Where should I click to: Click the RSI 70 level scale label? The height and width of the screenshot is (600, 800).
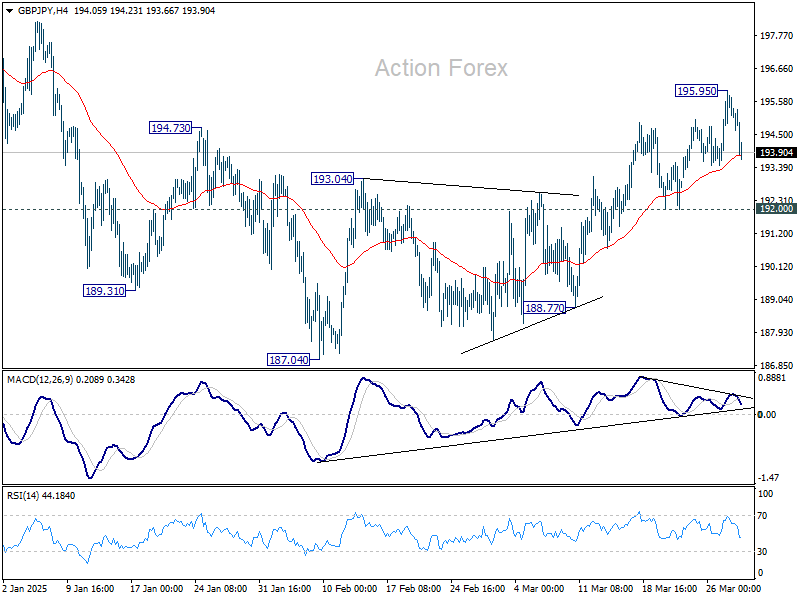coord(762,516)
